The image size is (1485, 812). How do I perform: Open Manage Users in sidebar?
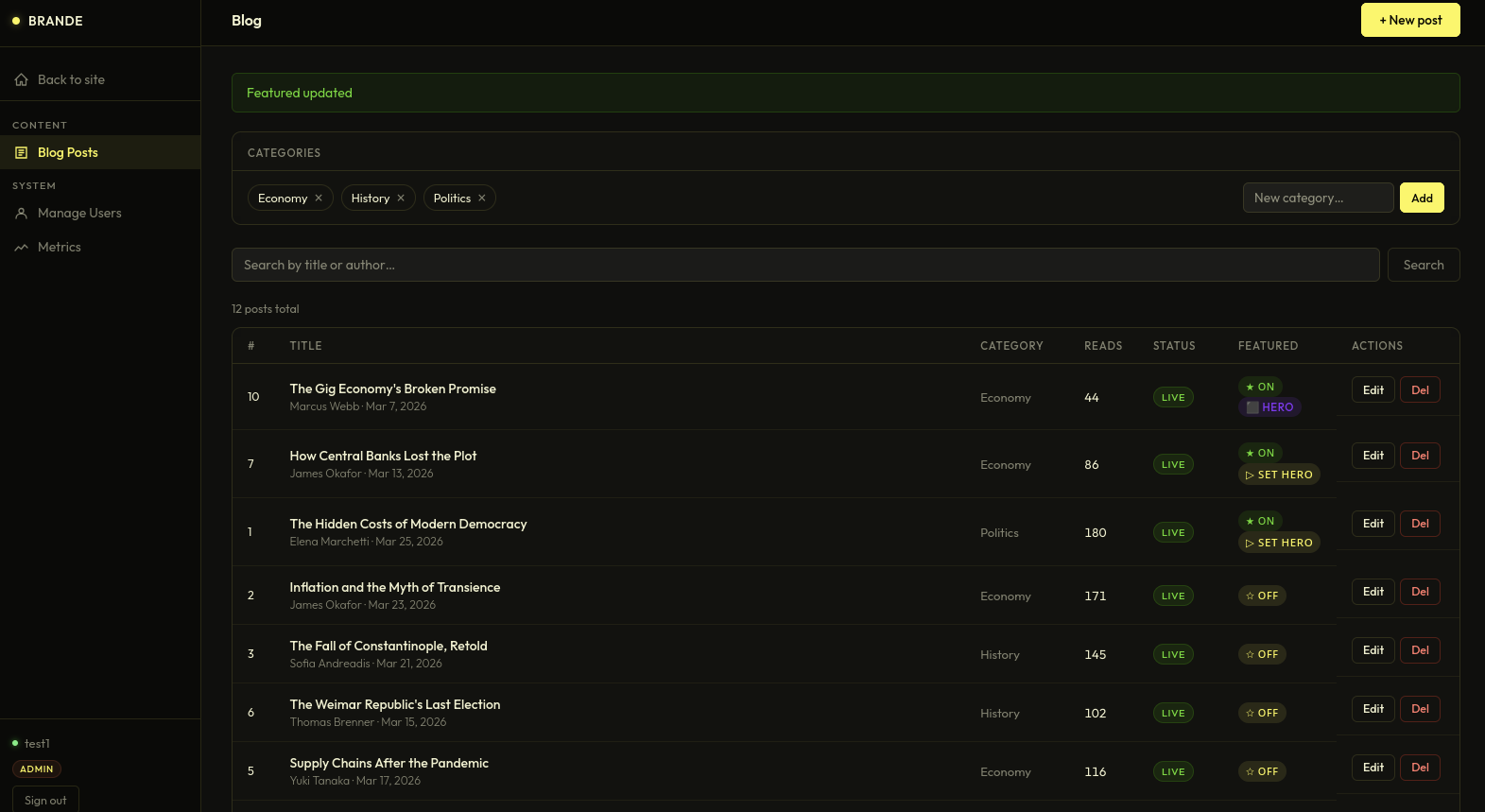tap(79, 214)
